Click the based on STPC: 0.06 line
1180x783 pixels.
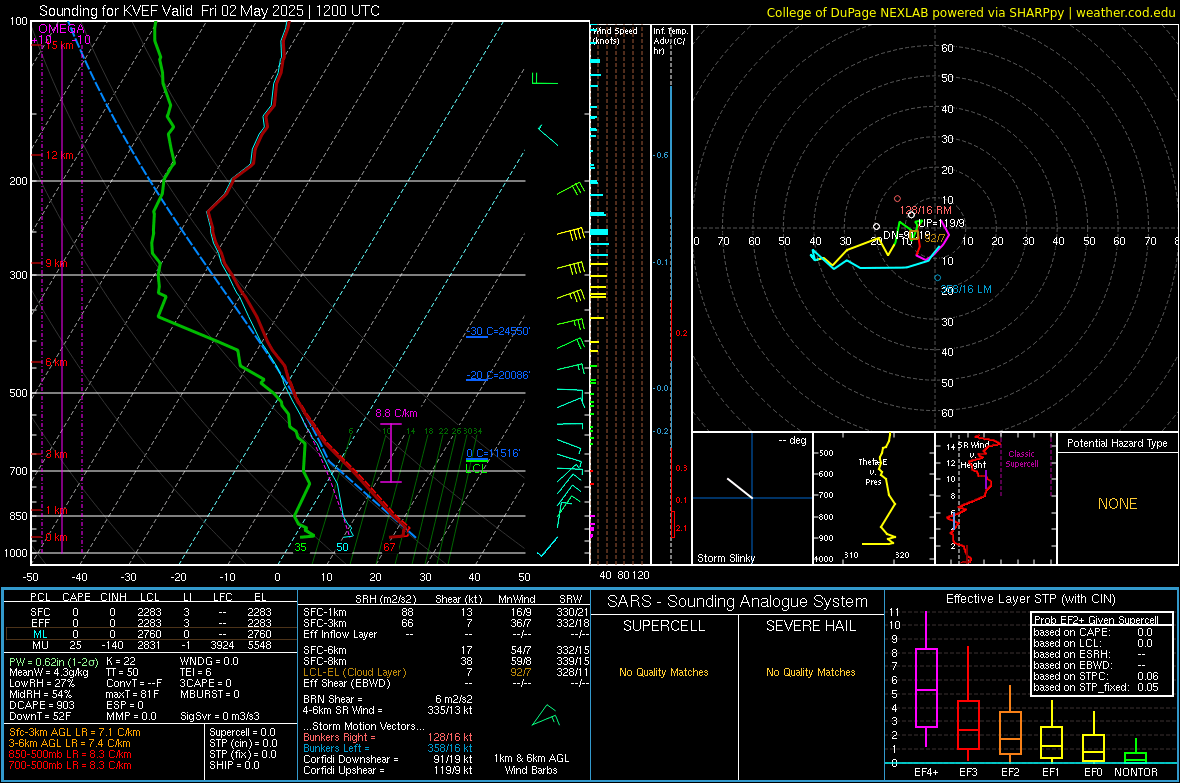point(1096,676)
